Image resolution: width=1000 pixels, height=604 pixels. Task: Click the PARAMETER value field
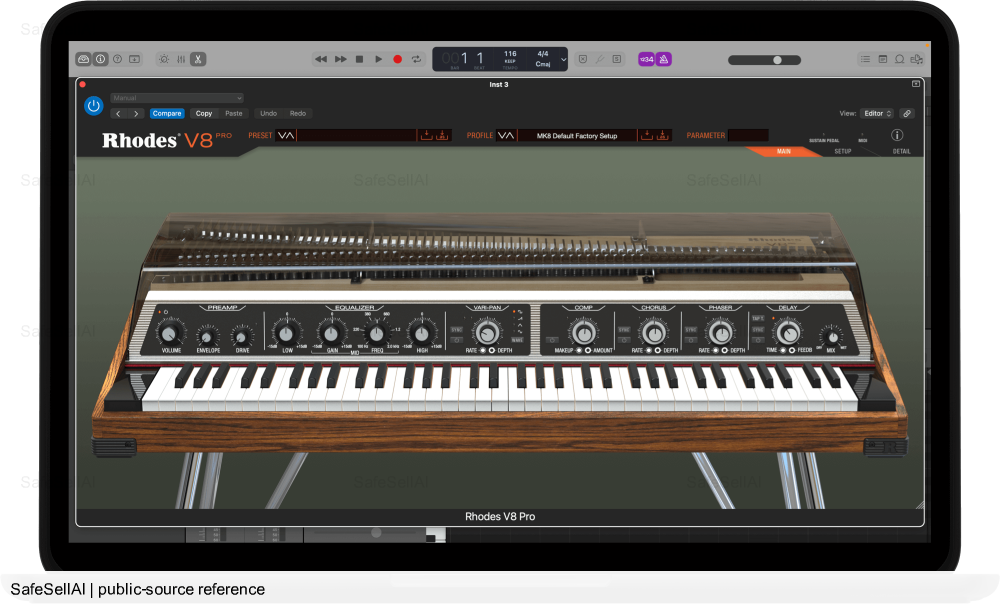pyautogui.click(x=748, y=135)
